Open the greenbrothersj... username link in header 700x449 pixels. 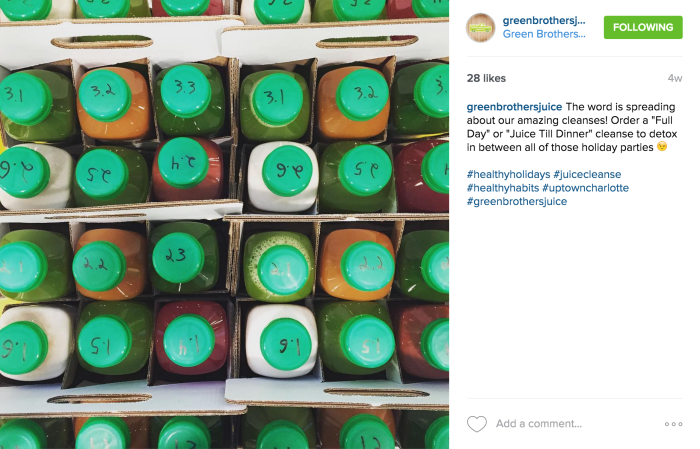click(544, 21)
